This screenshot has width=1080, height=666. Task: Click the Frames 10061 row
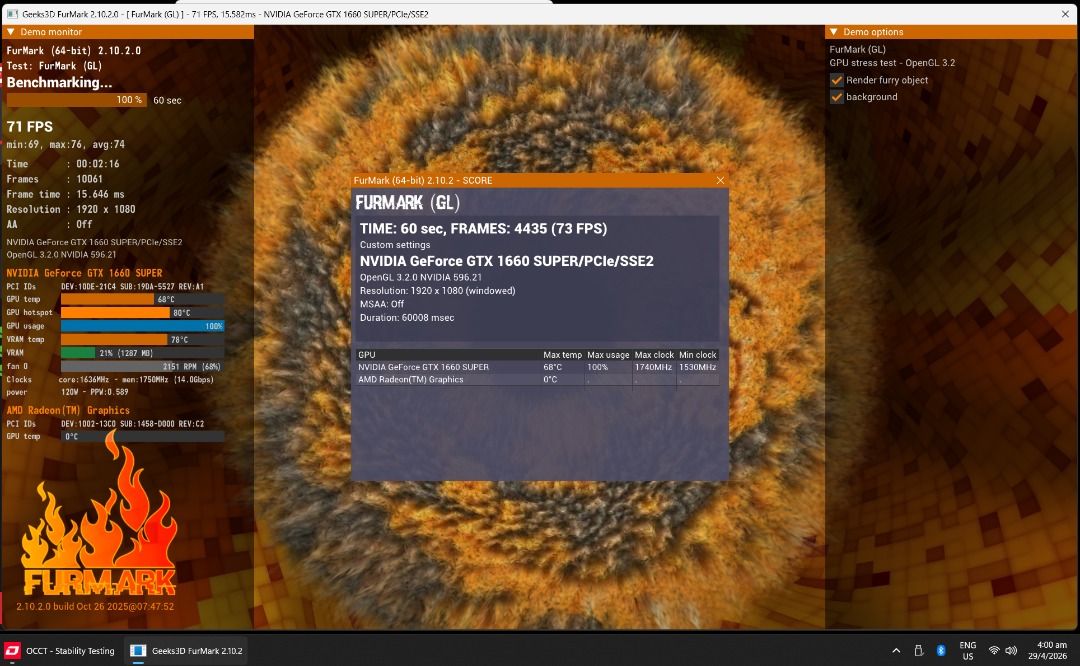[54, 179]
